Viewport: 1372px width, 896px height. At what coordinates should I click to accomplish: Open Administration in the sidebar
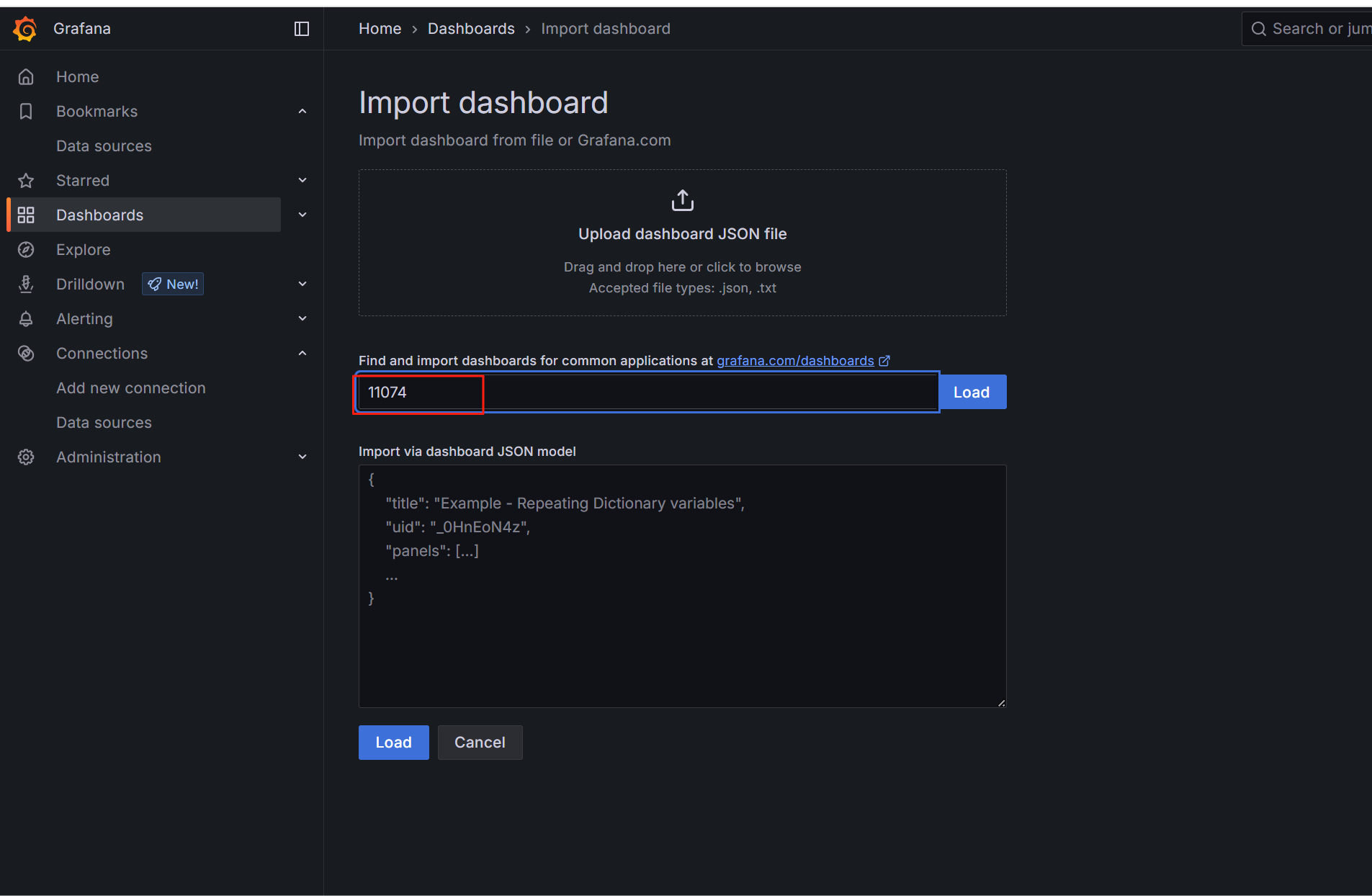pyautogui.click(x=109, y=457)
